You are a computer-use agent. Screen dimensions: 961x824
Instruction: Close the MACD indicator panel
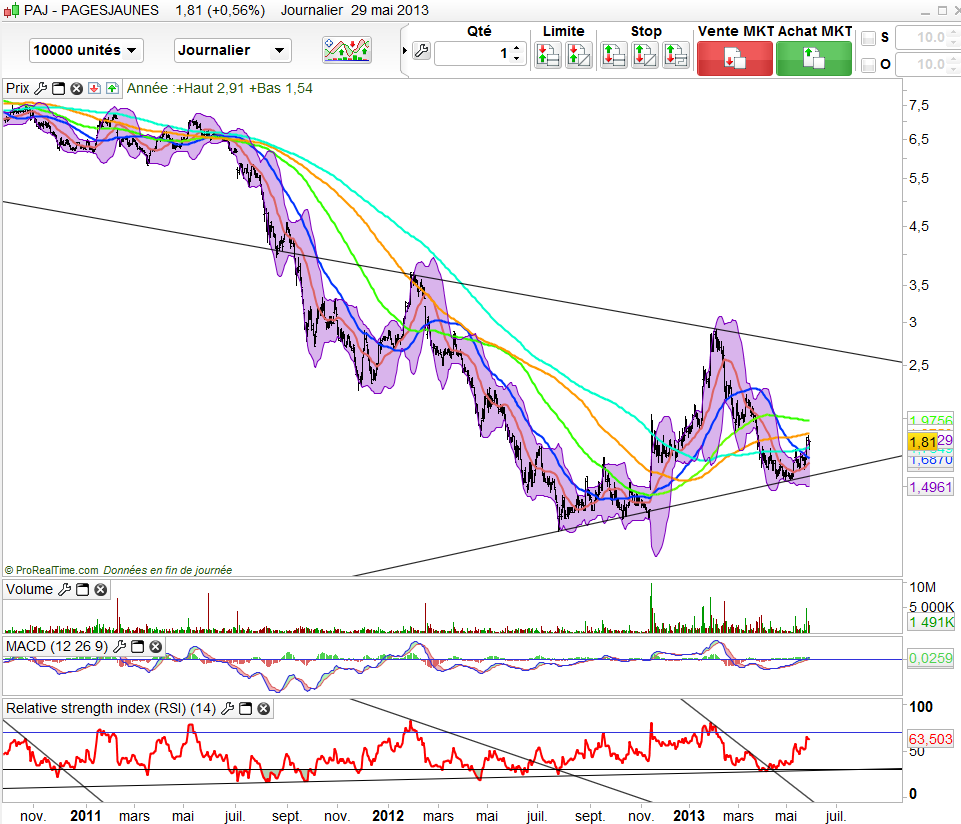[x=156, y=647]
